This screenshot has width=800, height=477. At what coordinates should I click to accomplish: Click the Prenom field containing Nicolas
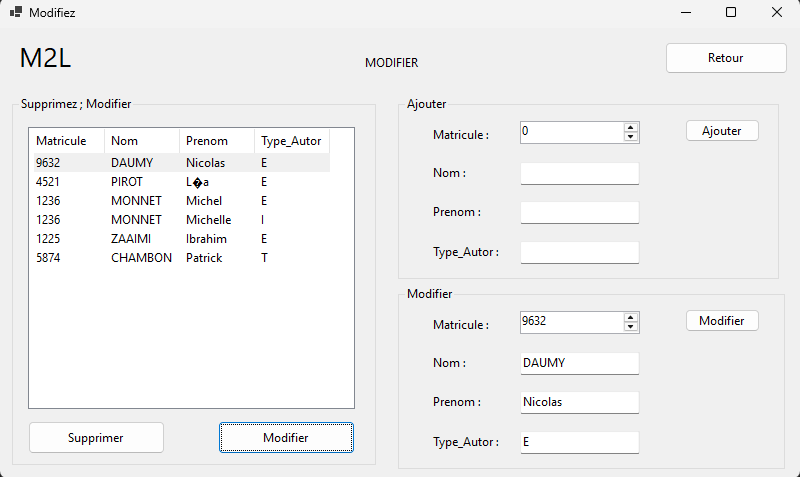tap(579, 402)
